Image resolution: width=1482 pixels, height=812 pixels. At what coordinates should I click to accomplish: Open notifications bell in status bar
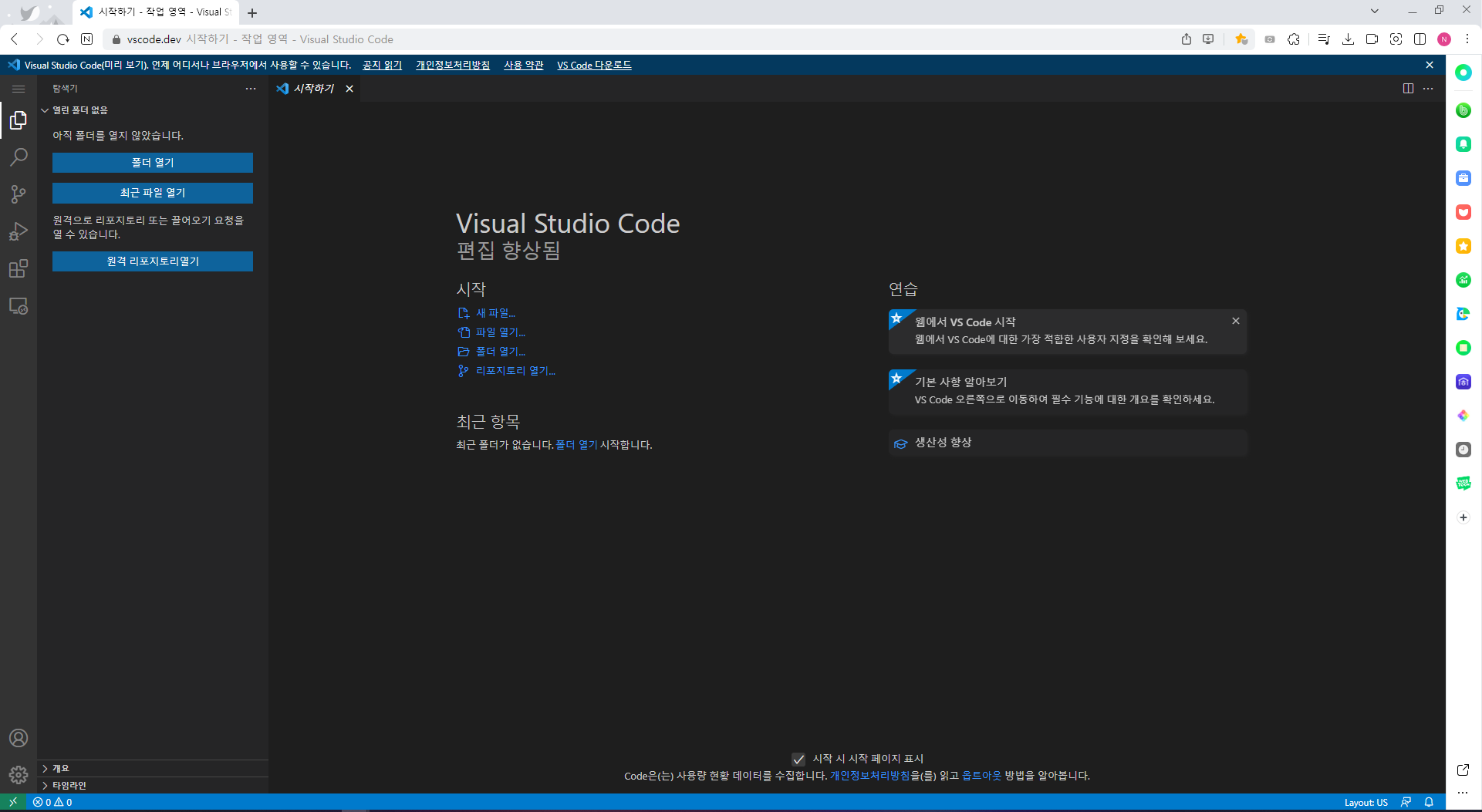pyautogui.click(x=1429, y=802)
